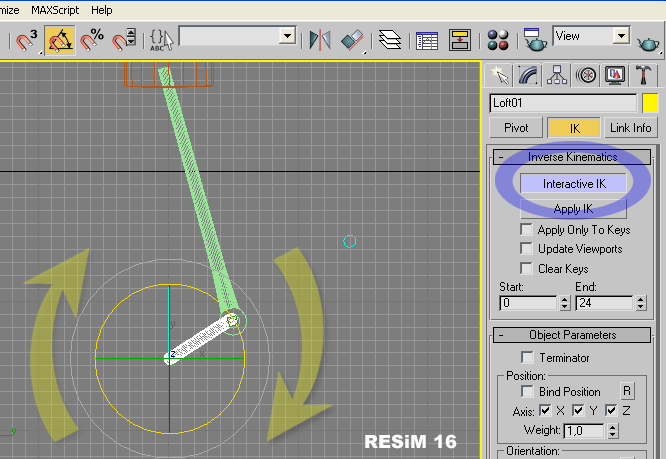Open the Utilities hammer panel
The image size is (666, 459).
[646, 76]
